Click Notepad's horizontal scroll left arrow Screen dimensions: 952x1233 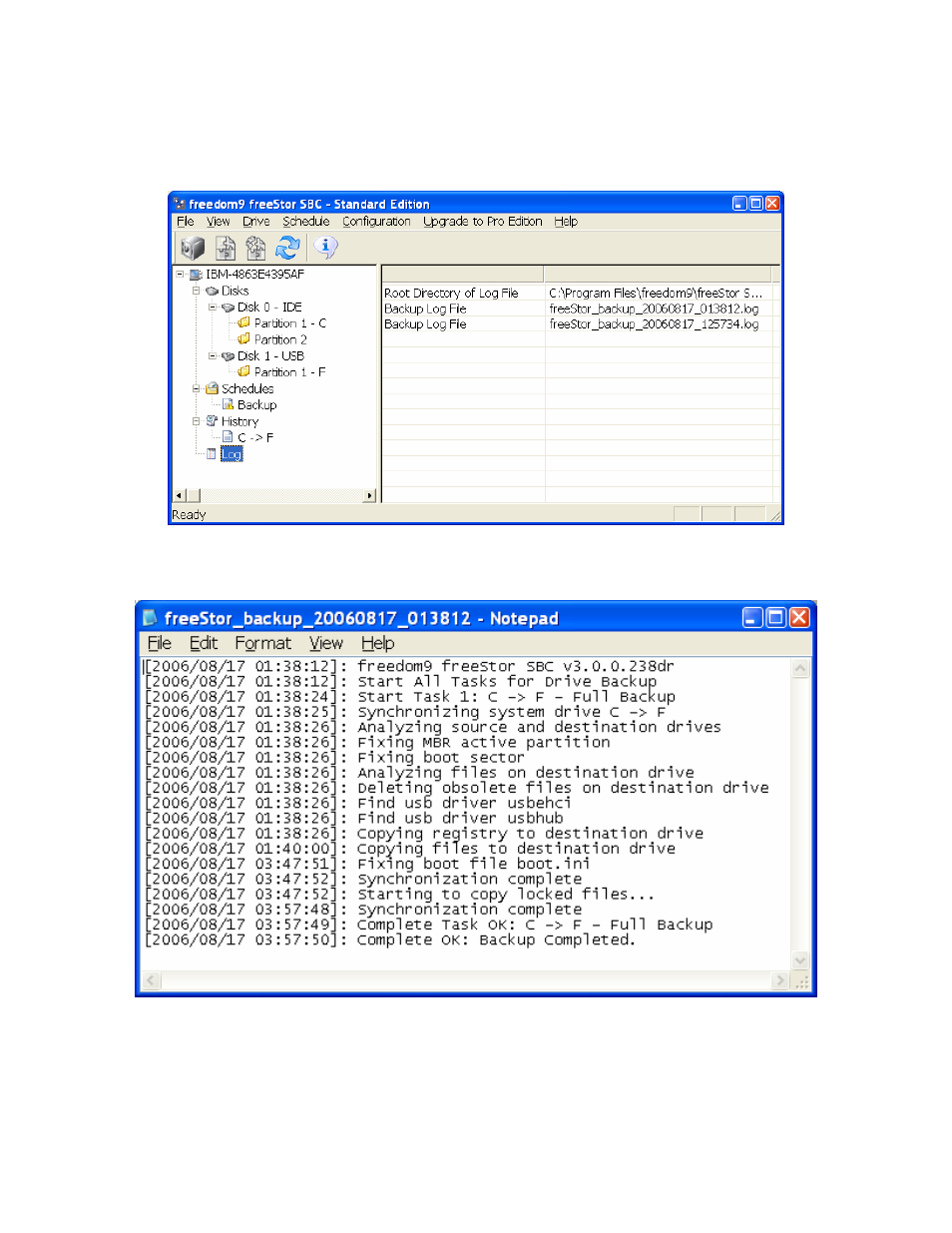[x=152, y=981]
